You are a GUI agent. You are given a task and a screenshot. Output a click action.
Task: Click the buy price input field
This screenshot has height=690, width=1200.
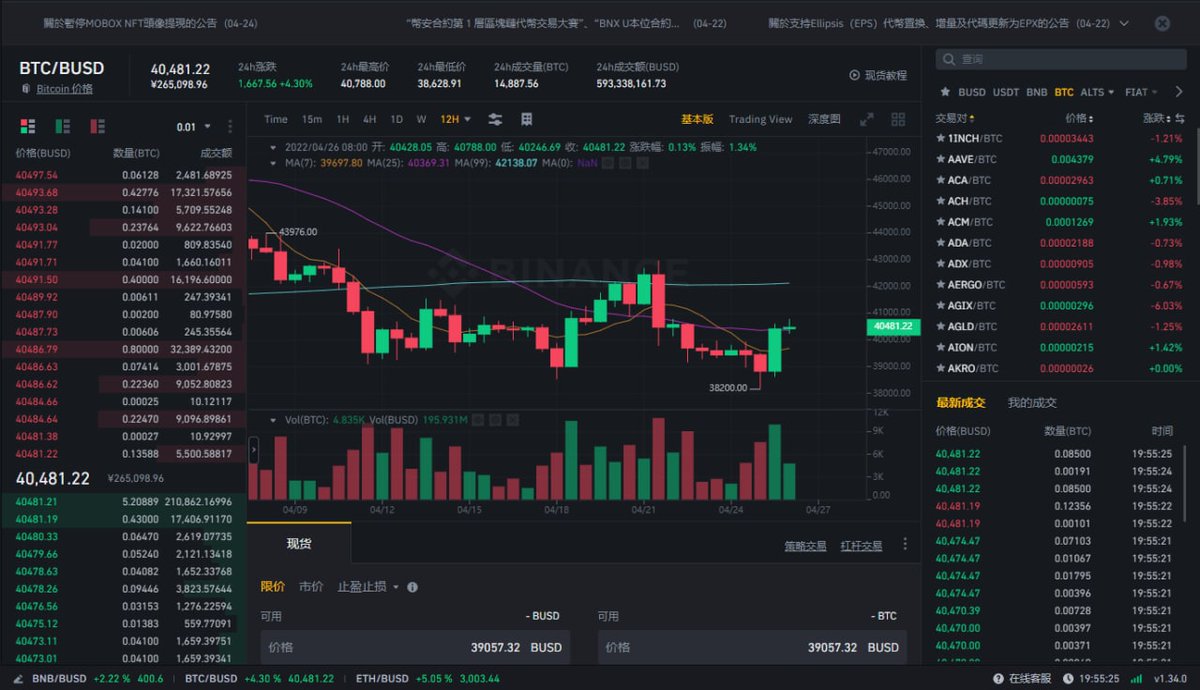click(x=415, y=647)
